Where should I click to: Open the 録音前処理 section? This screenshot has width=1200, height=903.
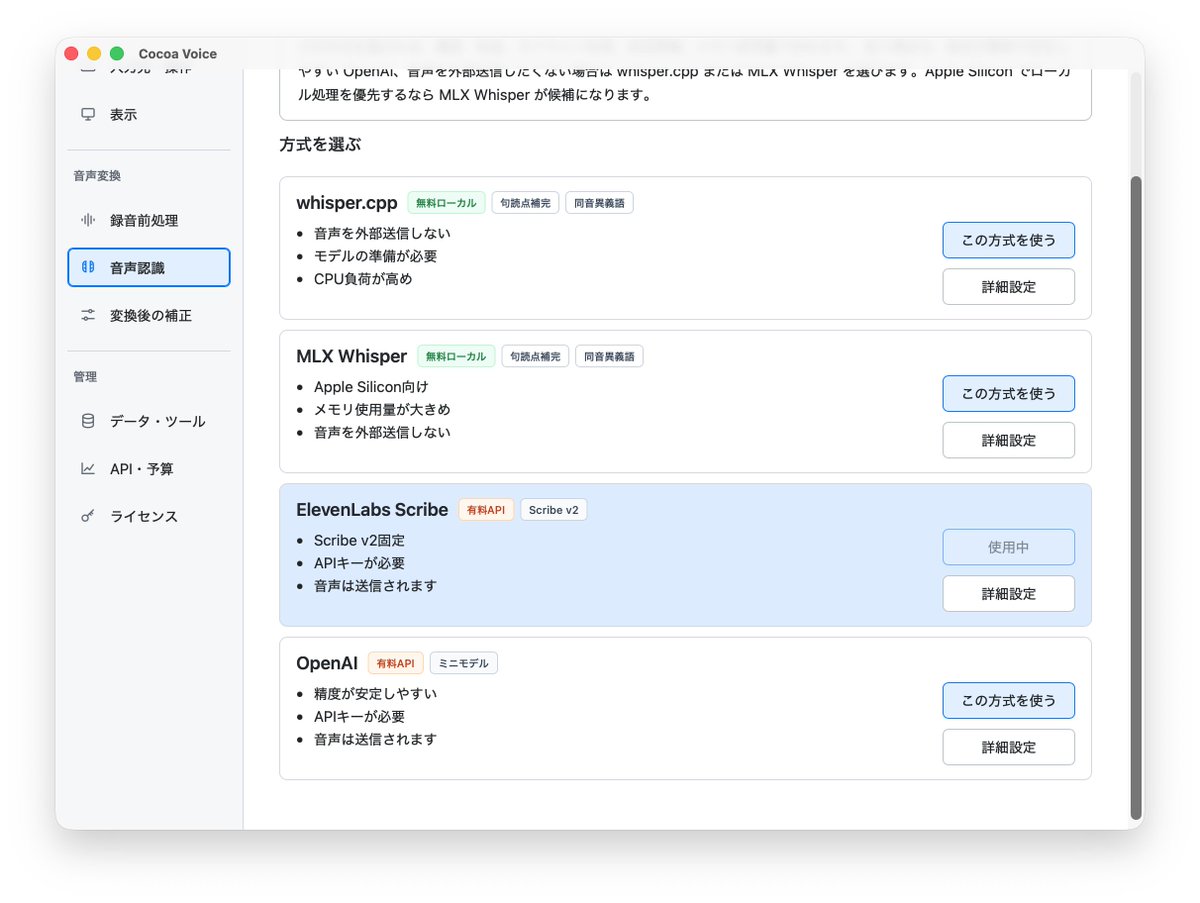pos(149,220)
